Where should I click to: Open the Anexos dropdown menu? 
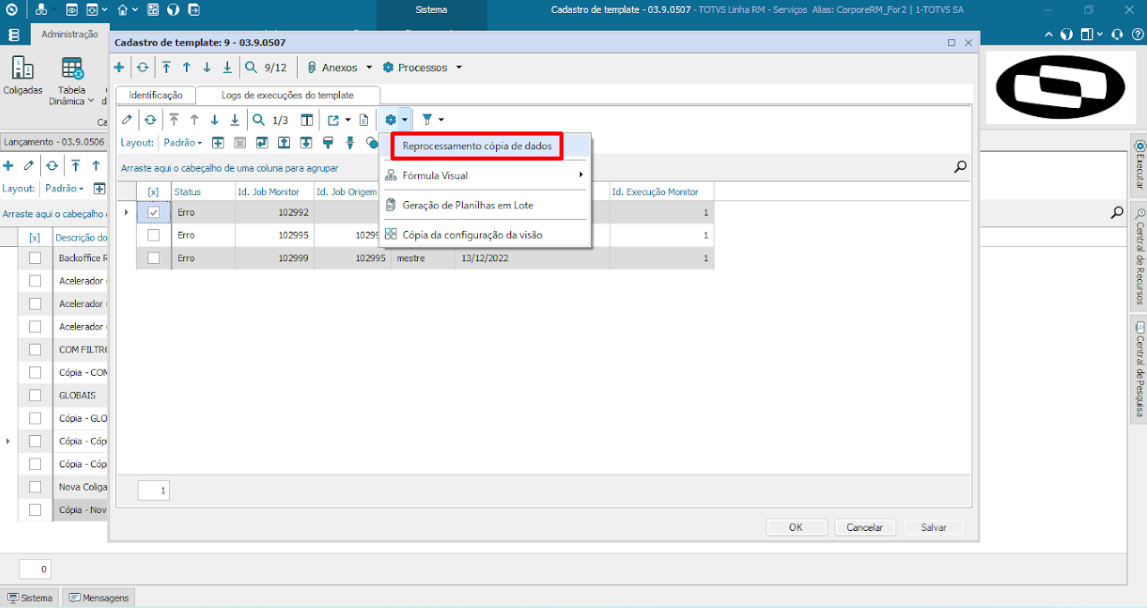click(339, 68)
